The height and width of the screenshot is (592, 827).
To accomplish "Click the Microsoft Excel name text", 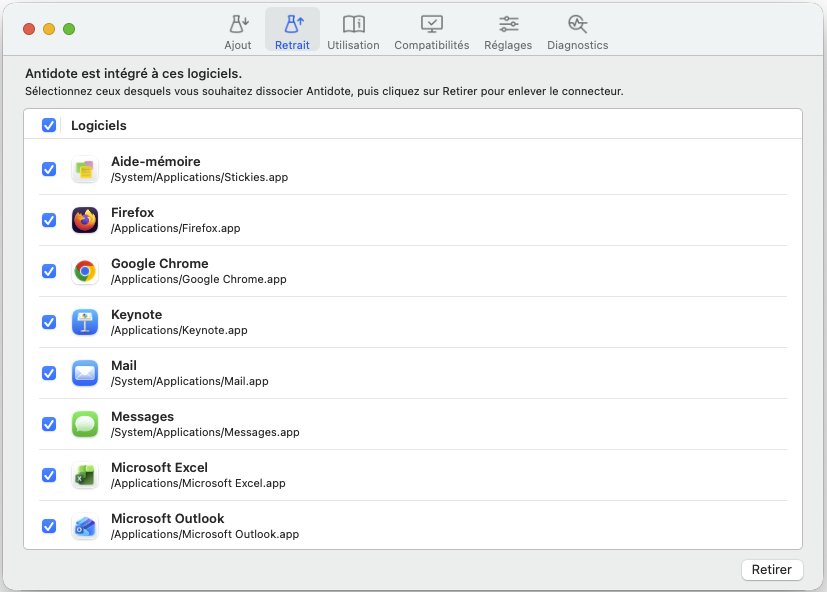I will coord(159,467).
